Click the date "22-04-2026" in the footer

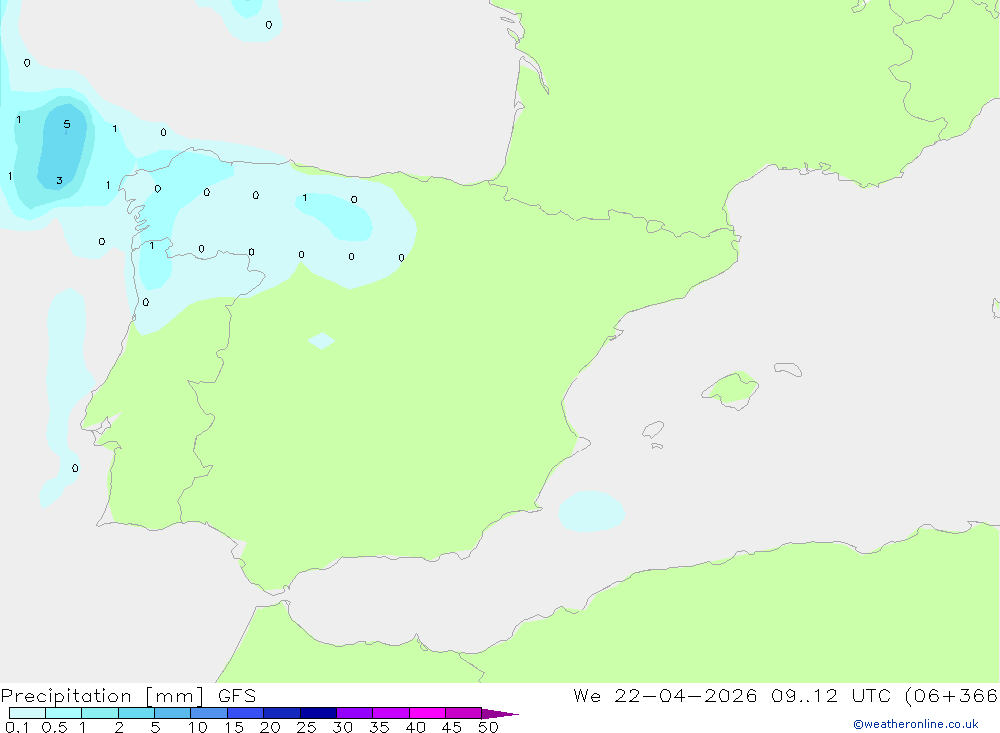(x=686, y=696)
